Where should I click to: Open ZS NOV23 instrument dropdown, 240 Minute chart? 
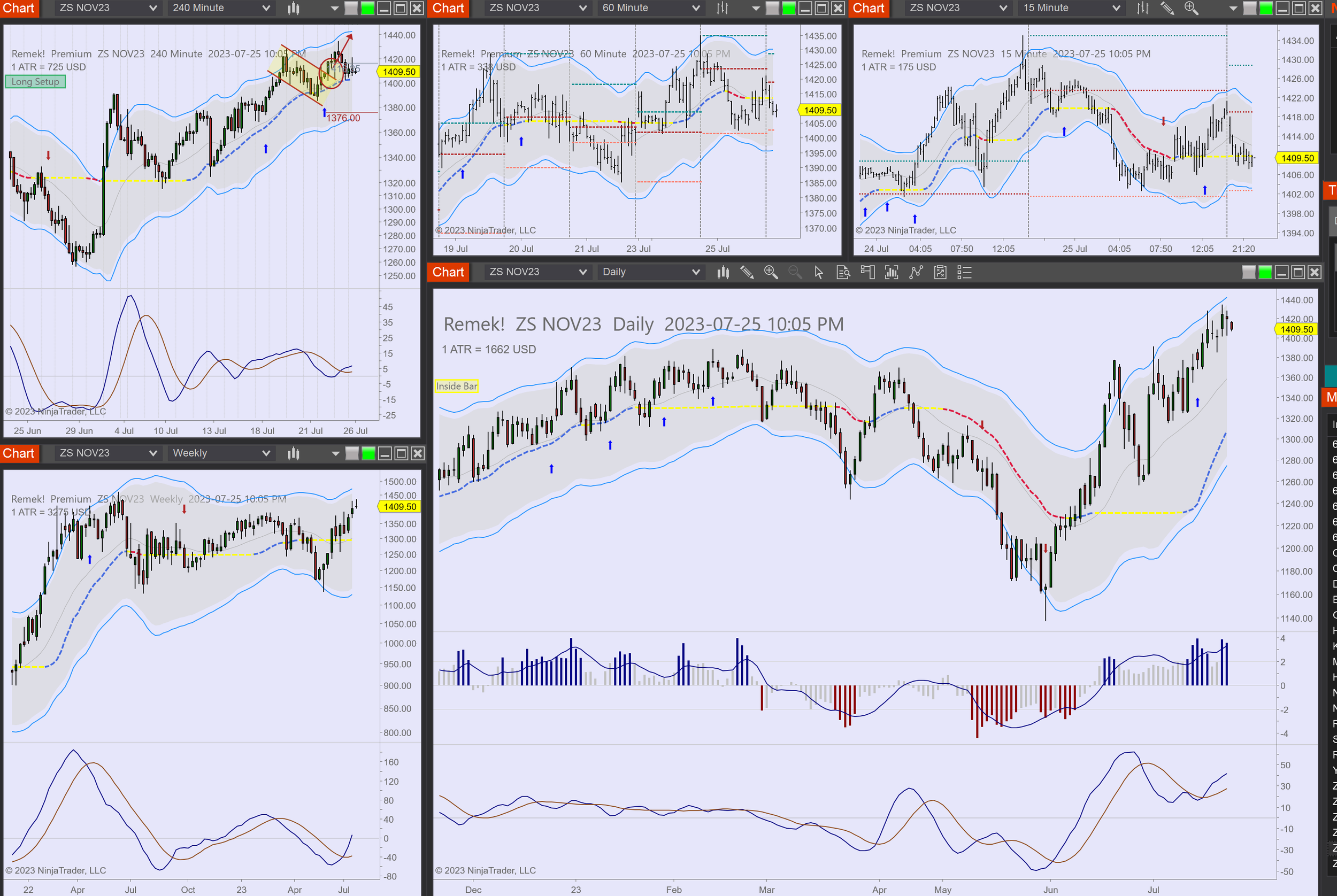click(107, 8)
